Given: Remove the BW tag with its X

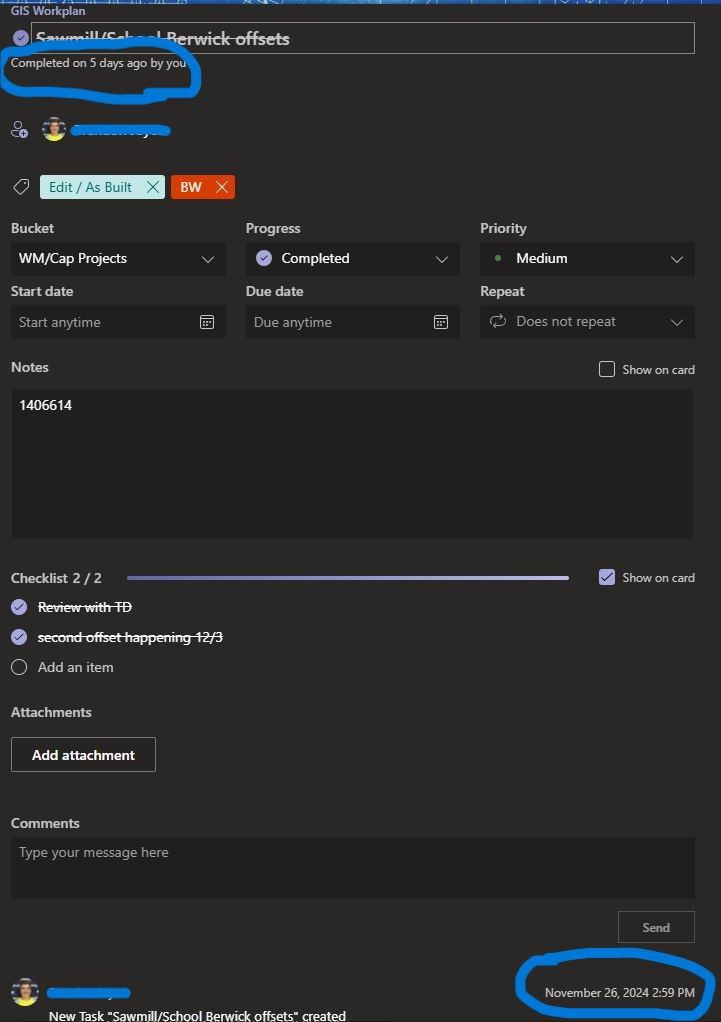Looking at the screenshot, I should point(223,186).
